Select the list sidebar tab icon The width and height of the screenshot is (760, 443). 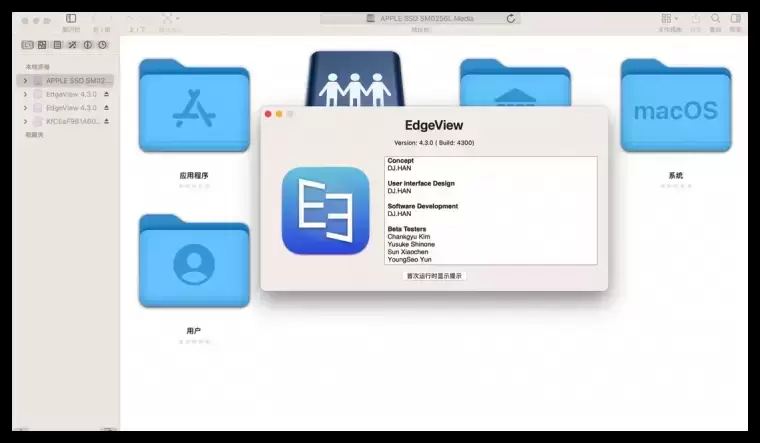pyautogui.click(x=57, y=45)
